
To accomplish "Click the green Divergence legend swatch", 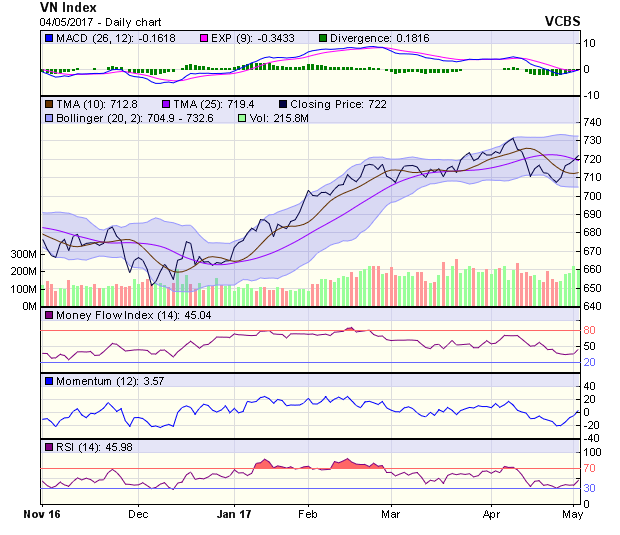I will (x=323, y=38).
